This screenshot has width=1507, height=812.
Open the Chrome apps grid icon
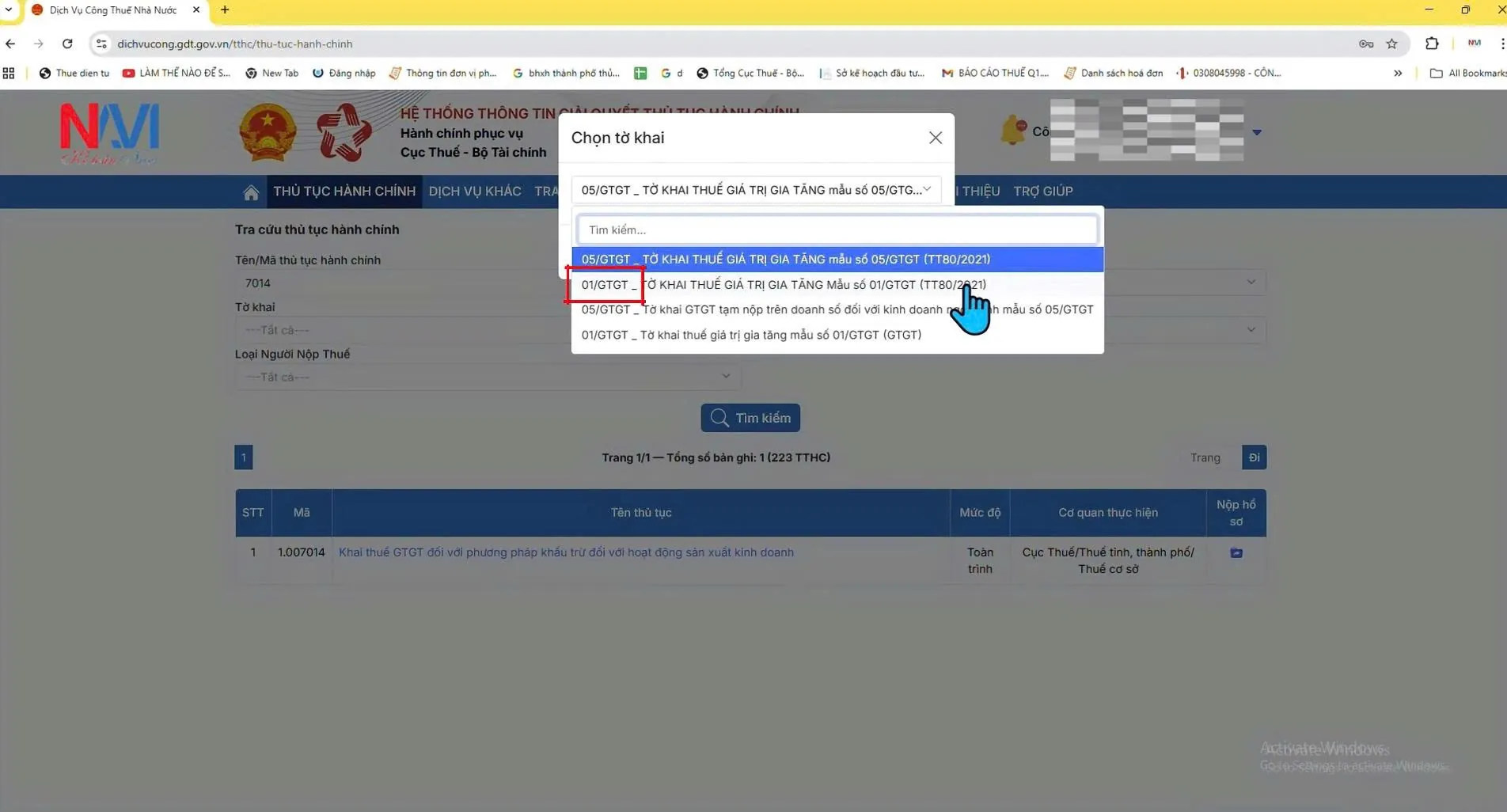pyautogui.click(x=9, y=73)
